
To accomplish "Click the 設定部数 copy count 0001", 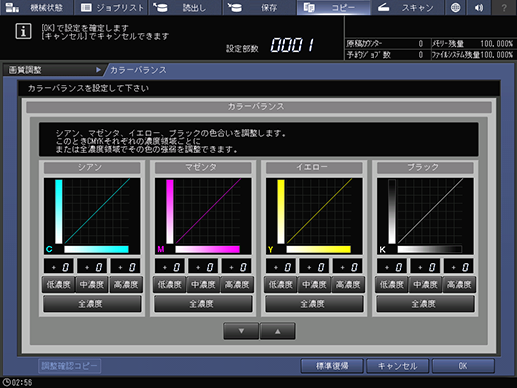I will (293, 45).
